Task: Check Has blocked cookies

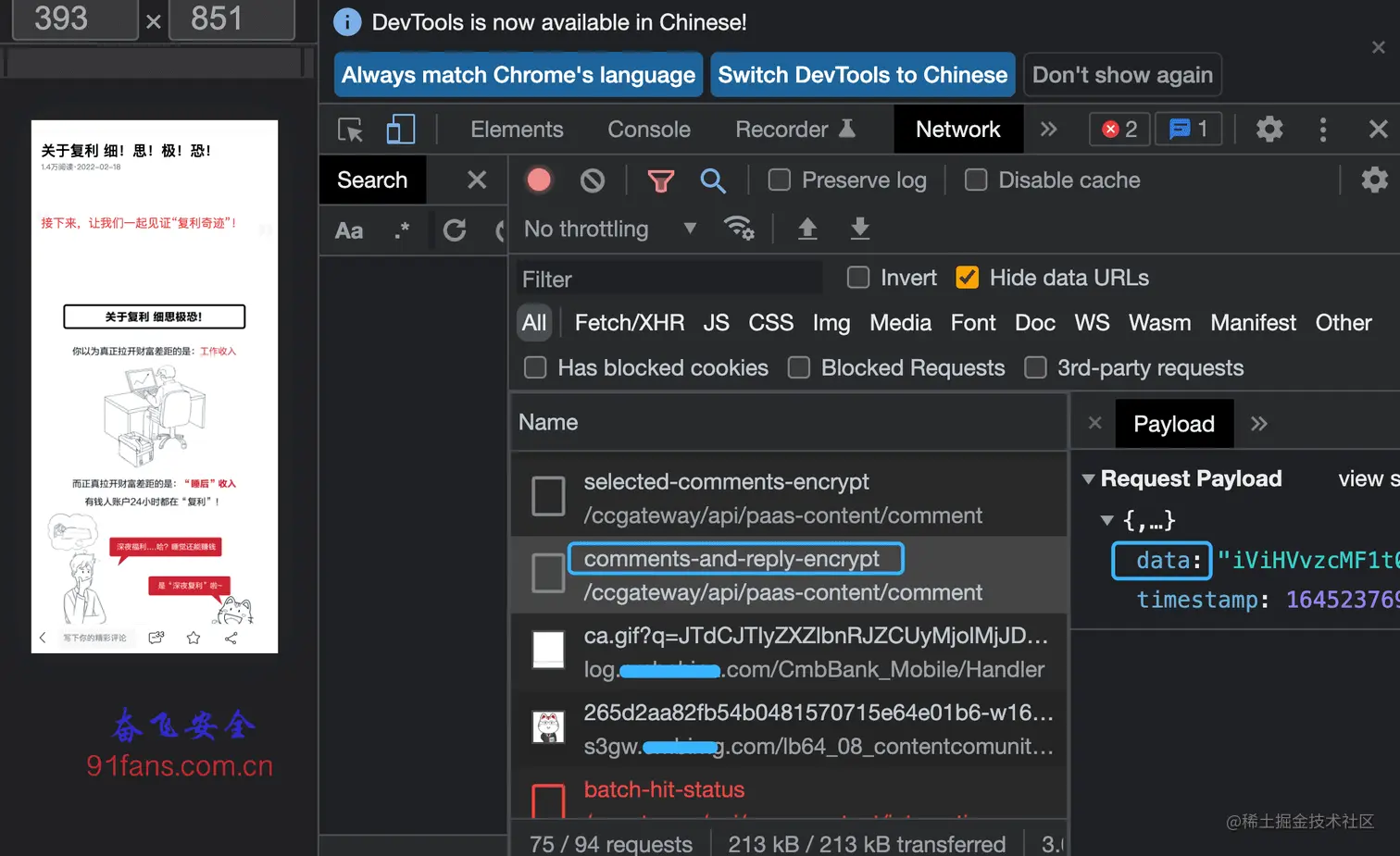Action: 535,368
